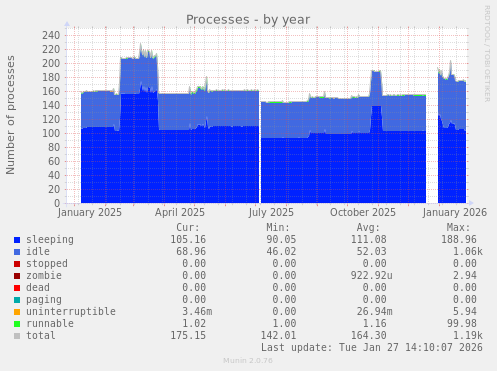Viewport: 497px width, 371px height.
Task: Click runnable current value 1.02
Action: [194, 324]
